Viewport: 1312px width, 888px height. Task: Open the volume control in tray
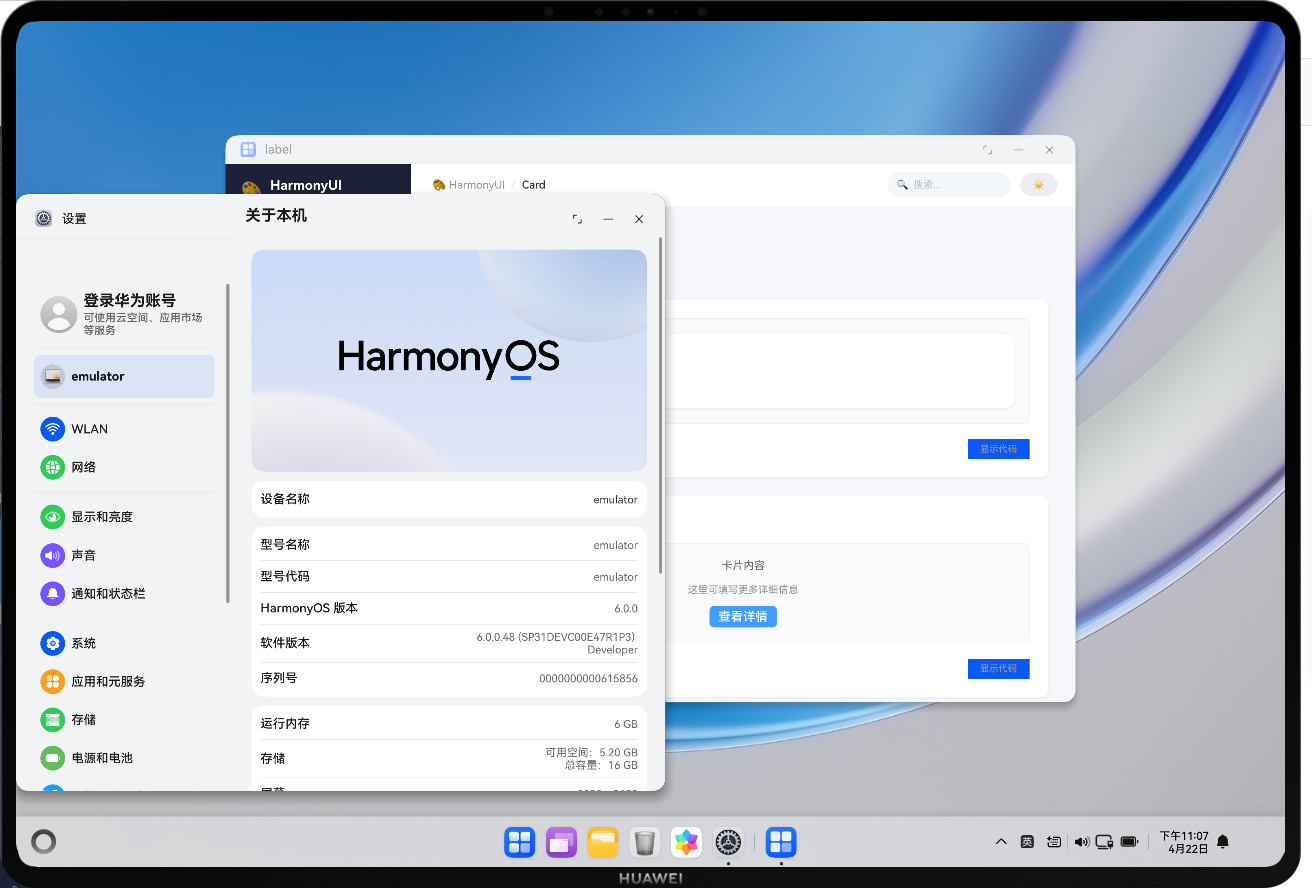pos(1081,842)
